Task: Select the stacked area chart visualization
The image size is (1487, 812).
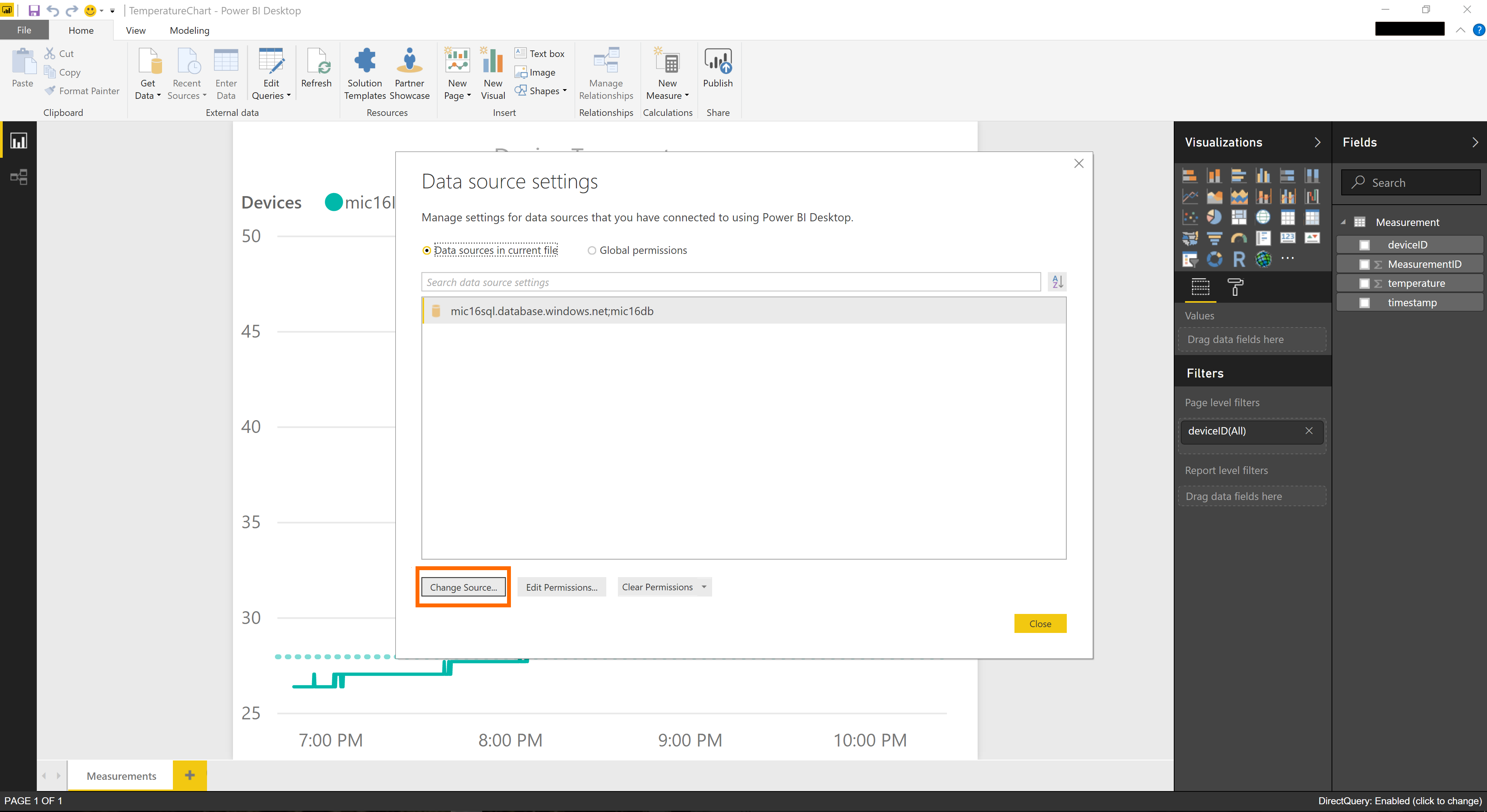Action: (1238, 197)
